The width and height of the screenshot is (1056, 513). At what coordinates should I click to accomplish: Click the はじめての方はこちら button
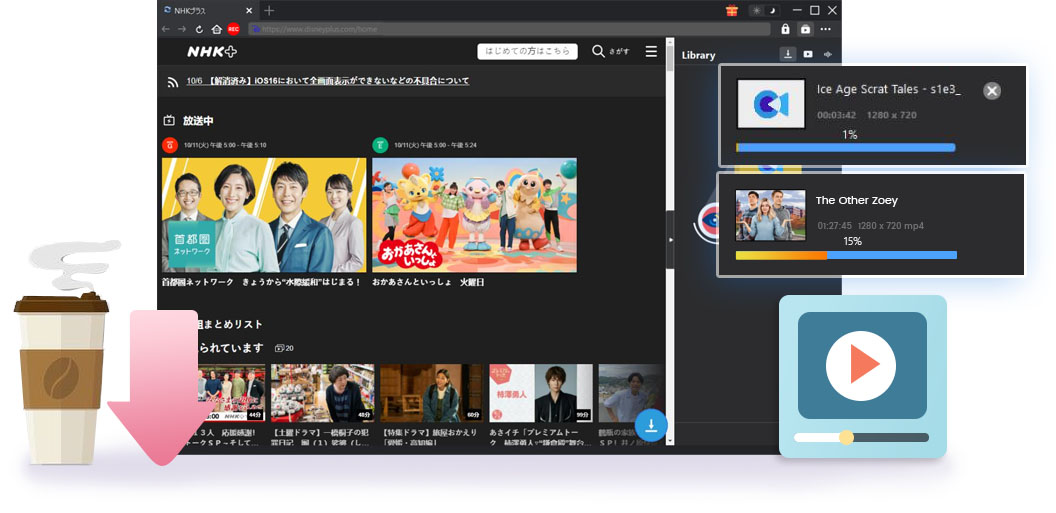coord(527,51)
